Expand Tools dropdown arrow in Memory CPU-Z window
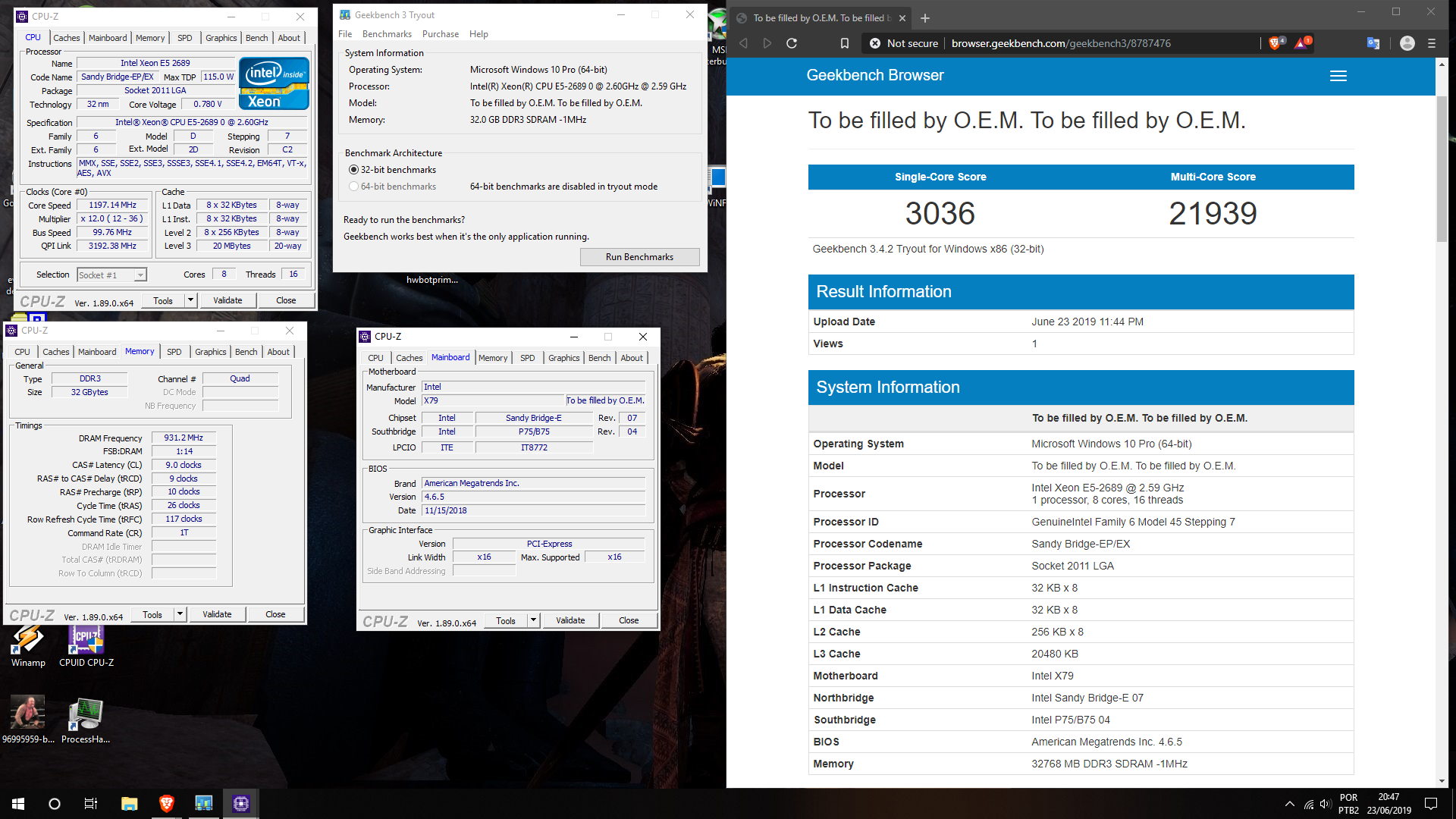 pos(180,615)
